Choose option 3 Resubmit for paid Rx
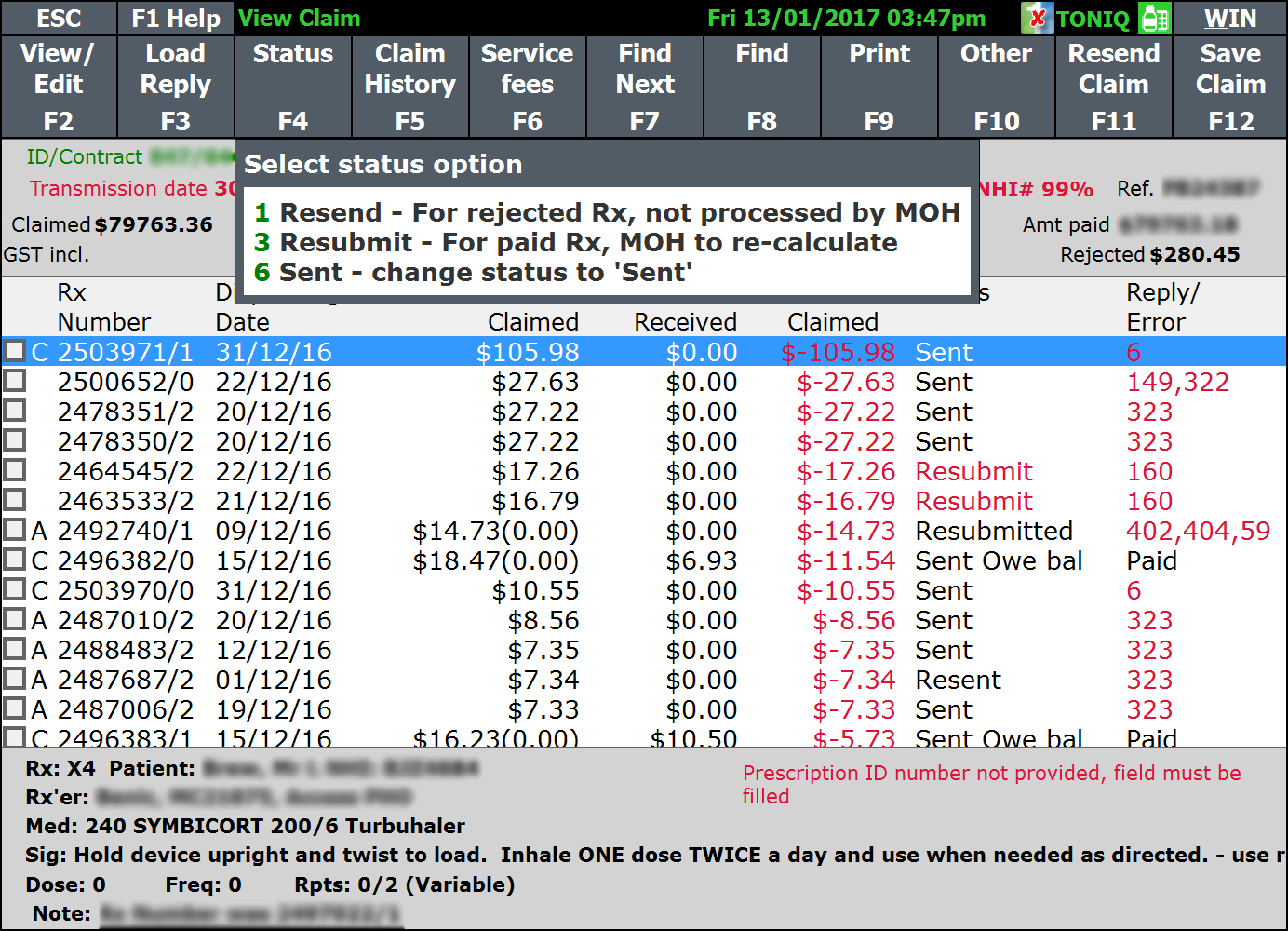 (x=575, y=242)
